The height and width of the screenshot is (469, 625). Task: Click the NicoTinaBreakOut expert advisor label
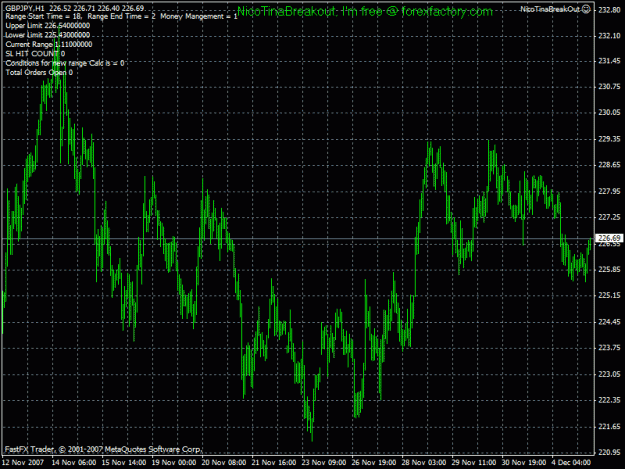click(550, 9)
